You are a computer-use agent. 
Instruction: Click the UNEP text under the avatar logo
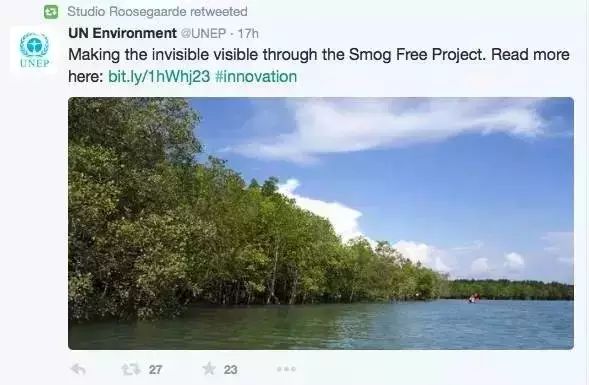pos(35,63)
